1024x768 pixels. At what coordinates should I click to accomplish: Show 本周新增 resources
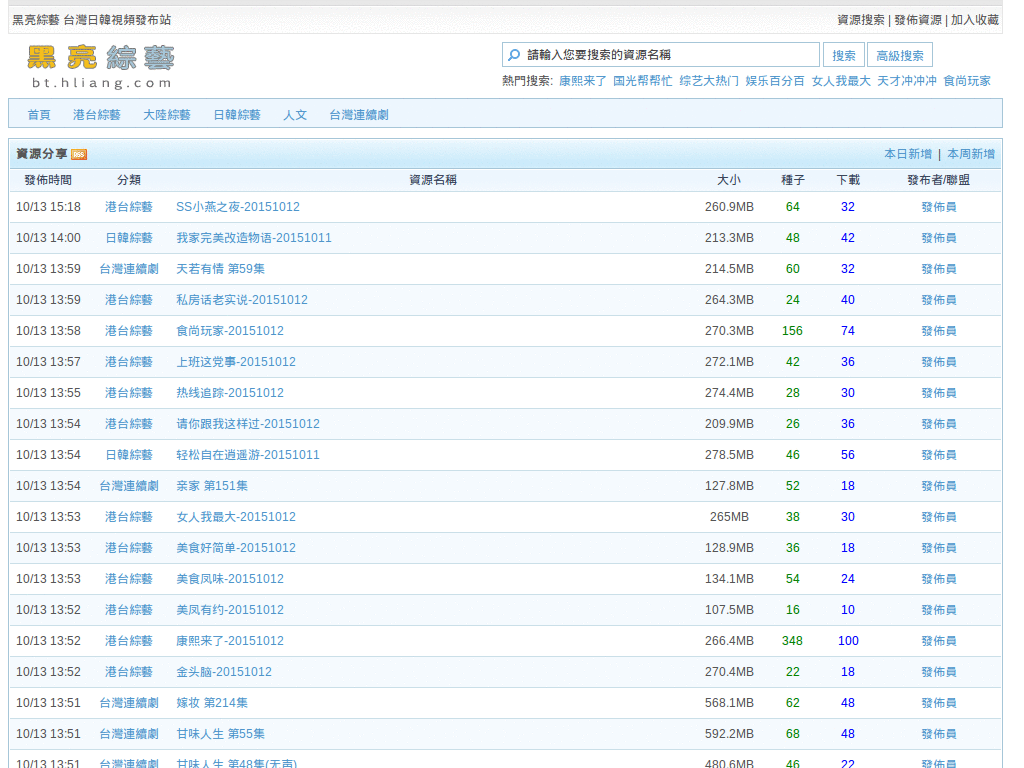[971, 154]
